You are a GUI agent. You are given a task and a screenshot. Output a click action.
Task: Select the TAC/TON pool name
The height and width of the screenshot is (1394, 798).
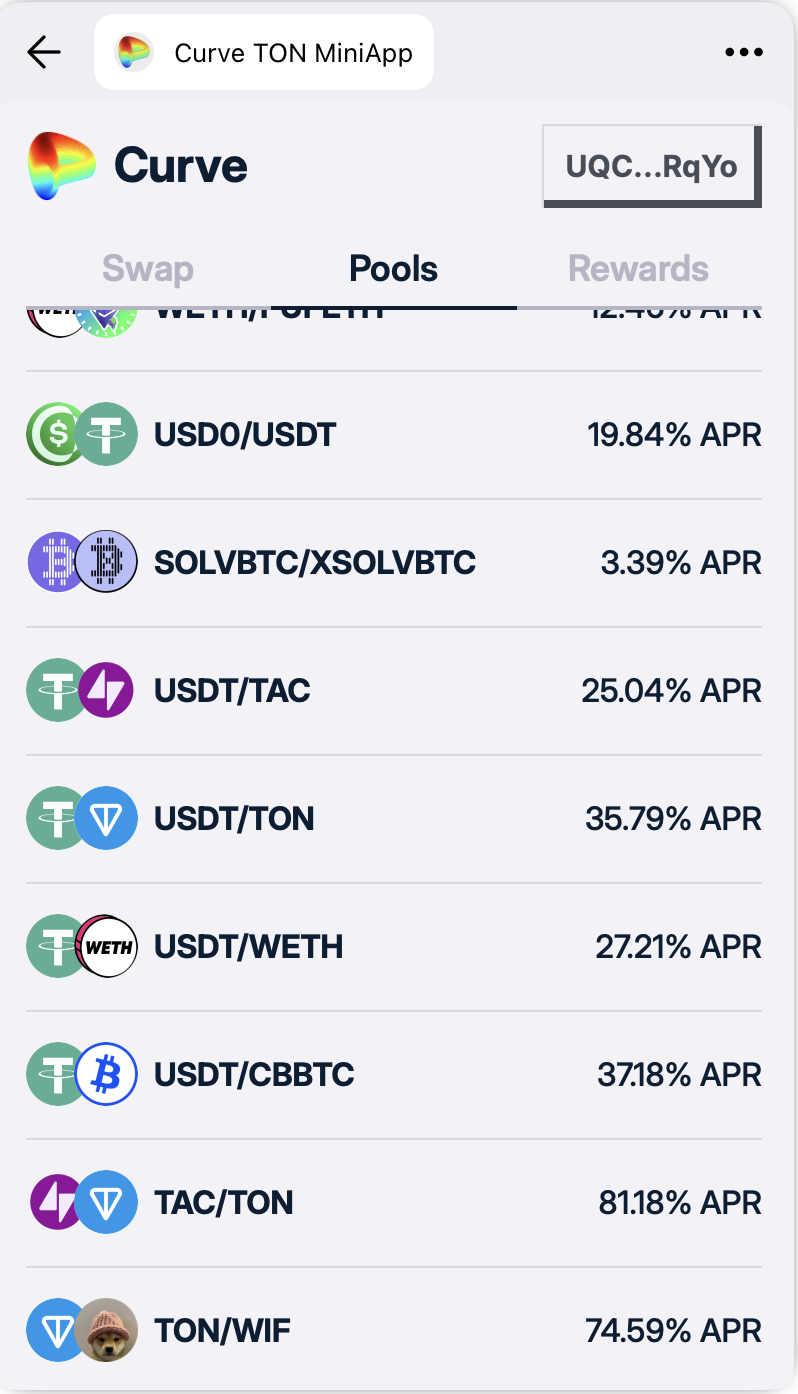(x=223, y=1202)
